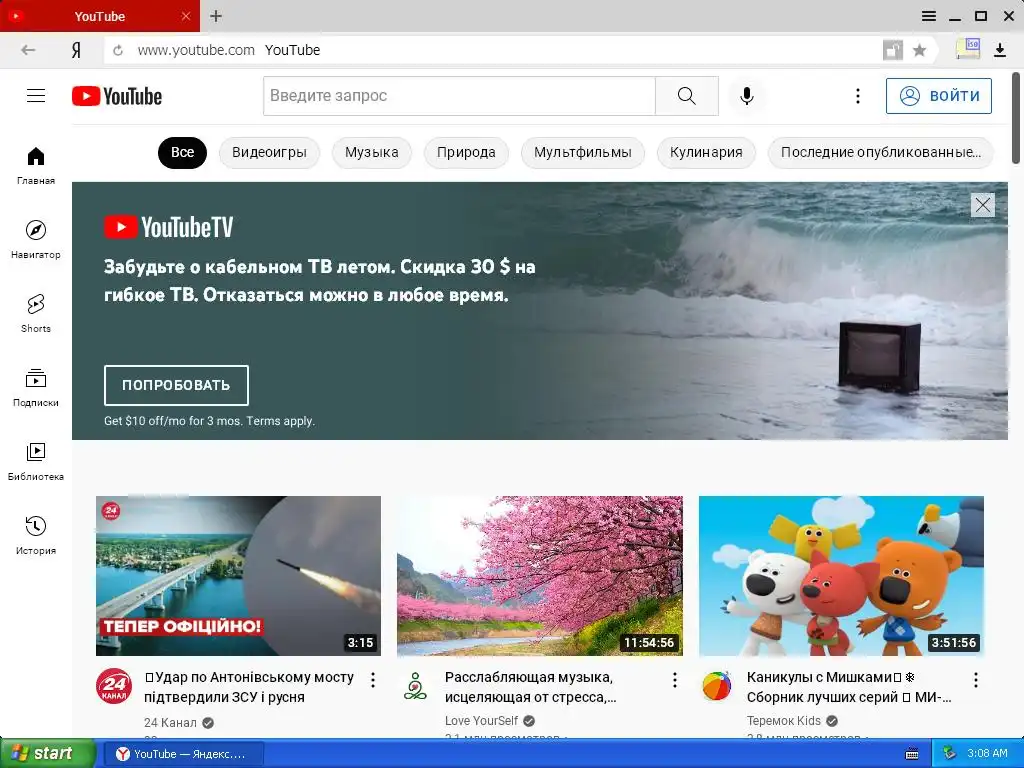
Task: Click the magnifier search button
Action: pyautogui.click(x=686, y=96)
